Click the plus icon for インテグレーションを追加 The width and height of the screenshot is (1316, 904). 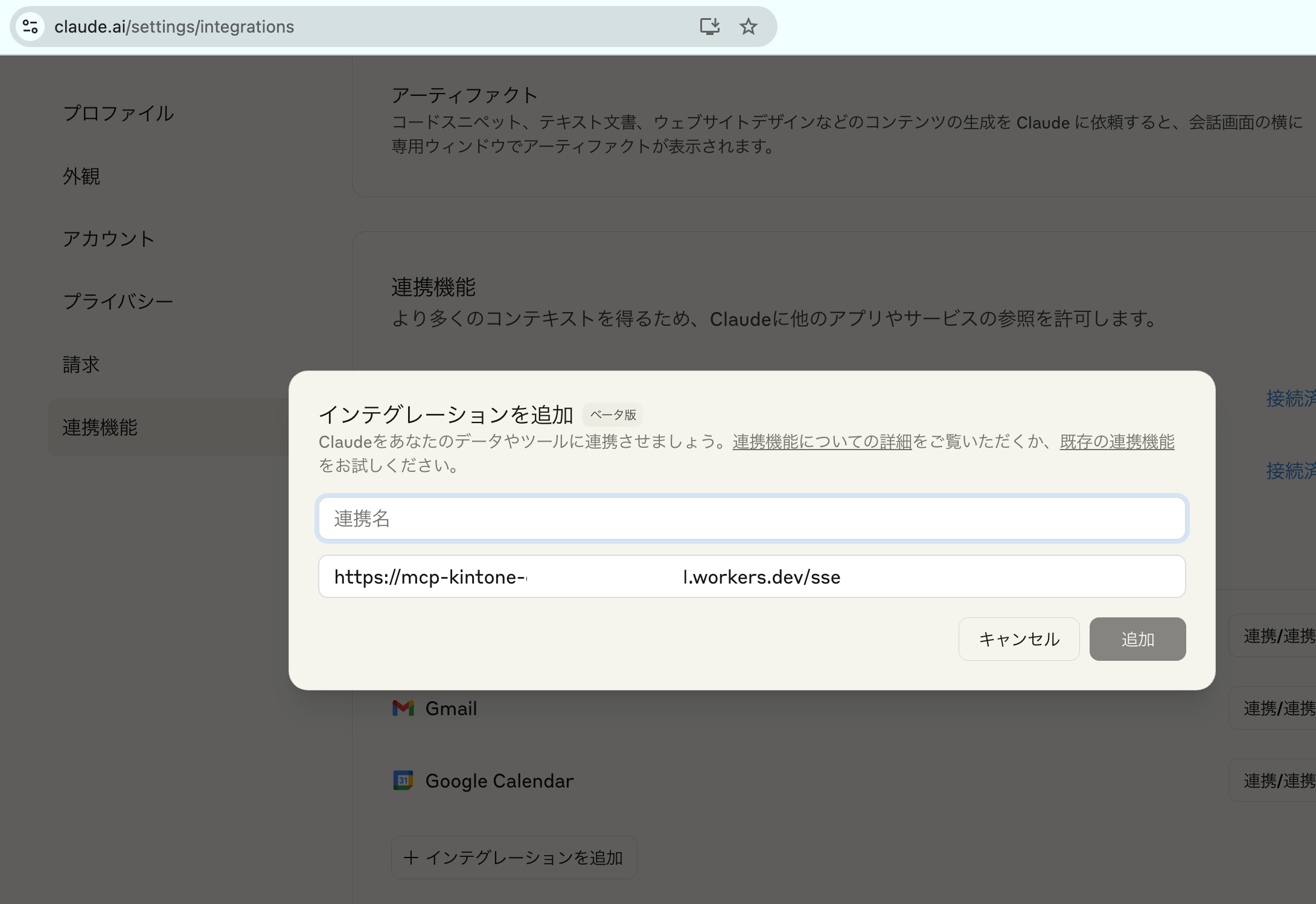pyautogui.click(x=410, y=858)
